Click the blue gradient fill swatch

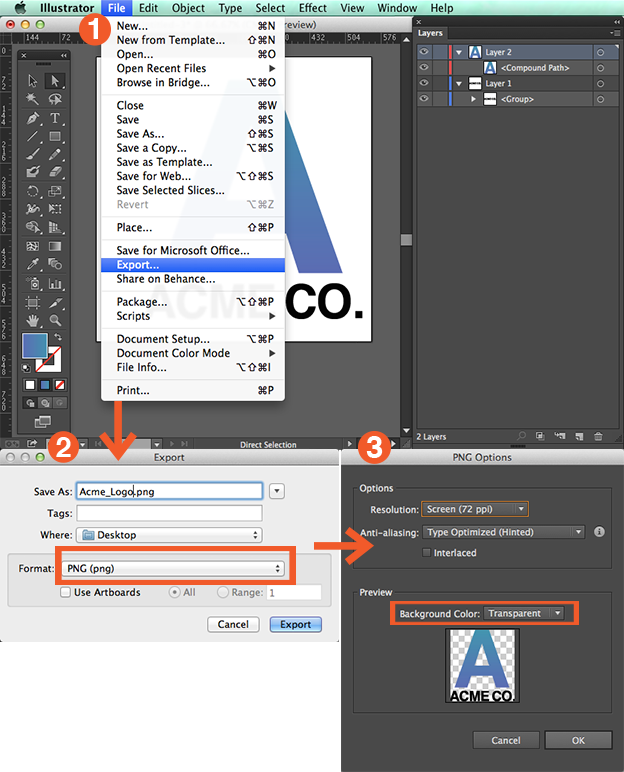coord(34,346)
